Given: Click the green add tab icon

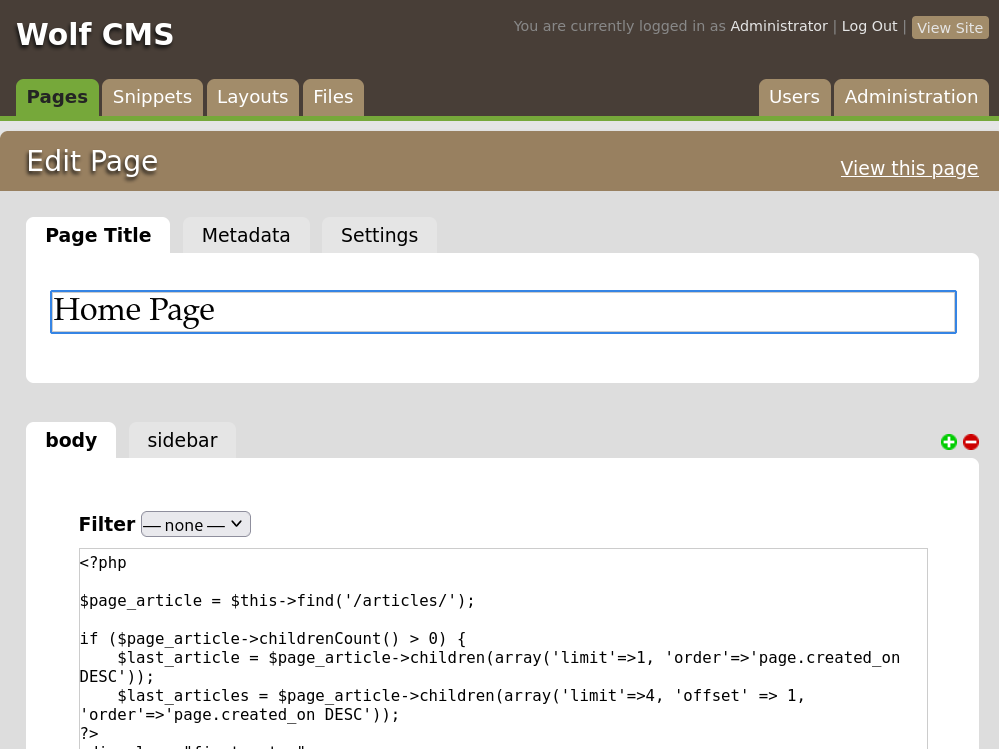Looking at the screenshot, I should pos(949,442).
